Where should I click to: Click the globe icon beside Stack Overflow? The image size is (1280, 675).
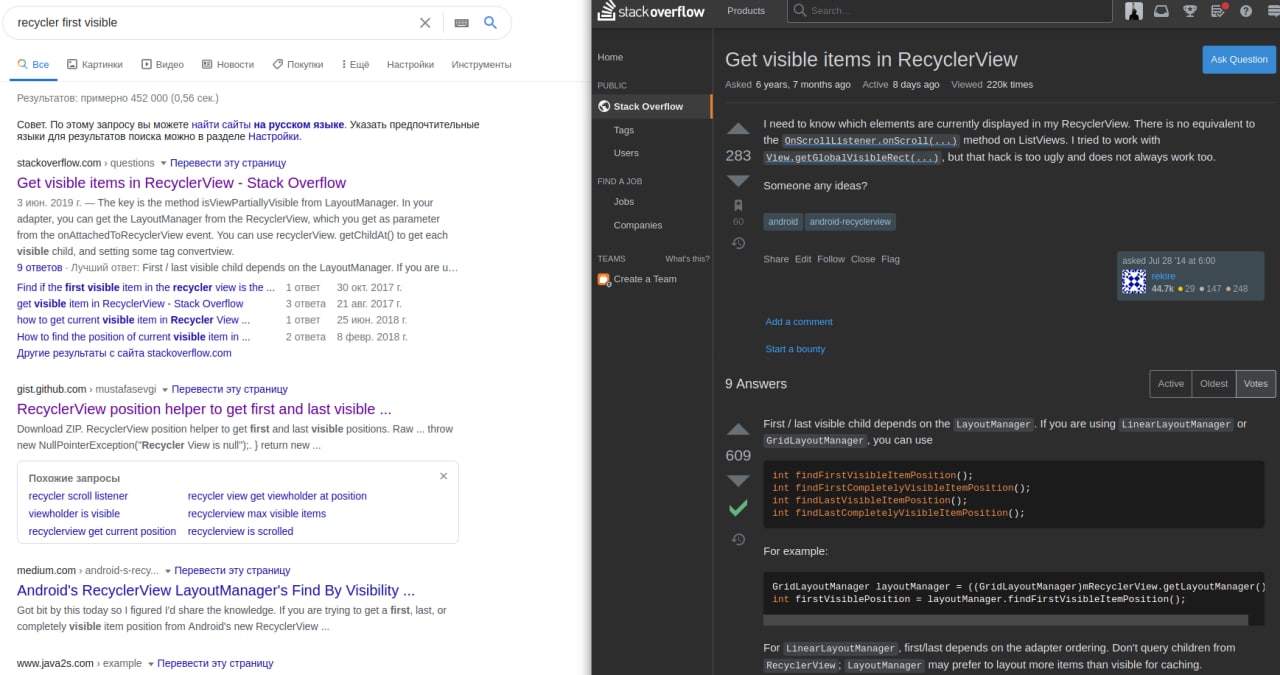(604, 106)
